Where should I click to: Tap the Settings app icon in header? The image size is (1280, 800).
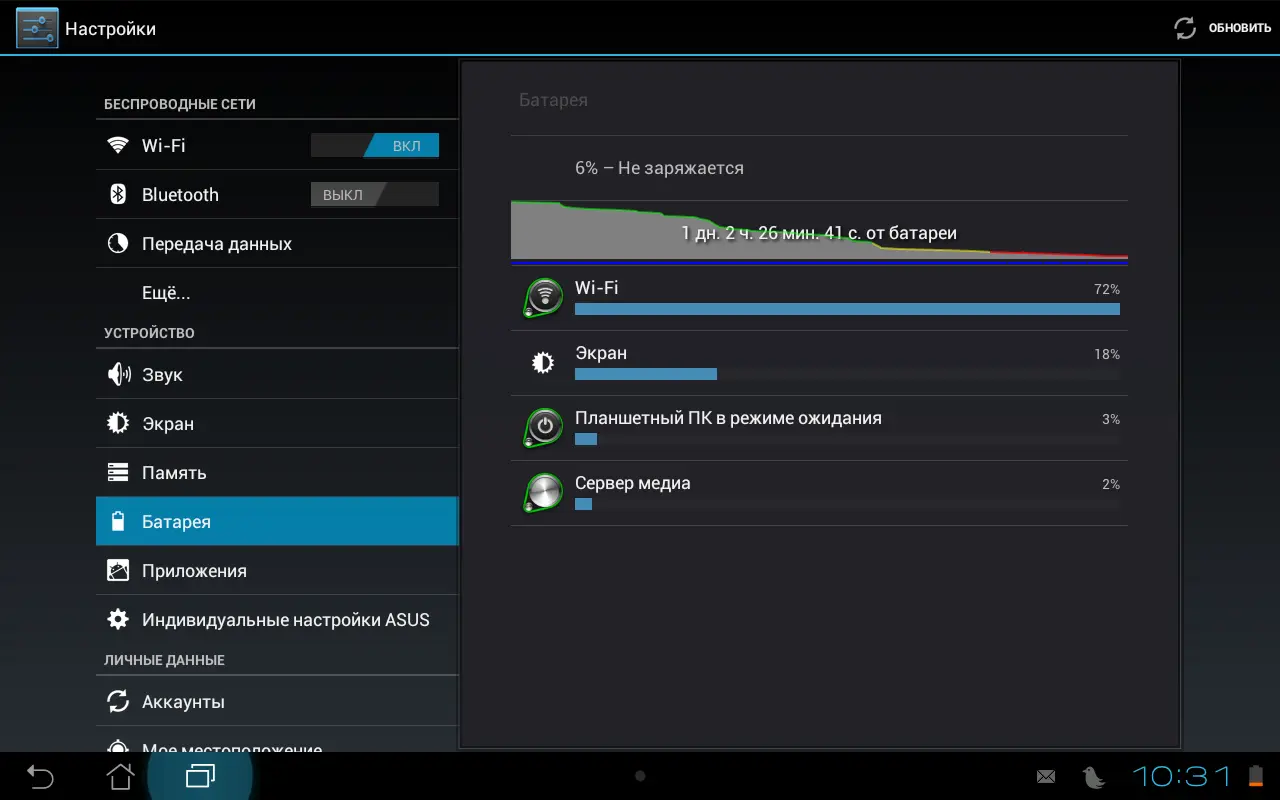click(37, 28)
